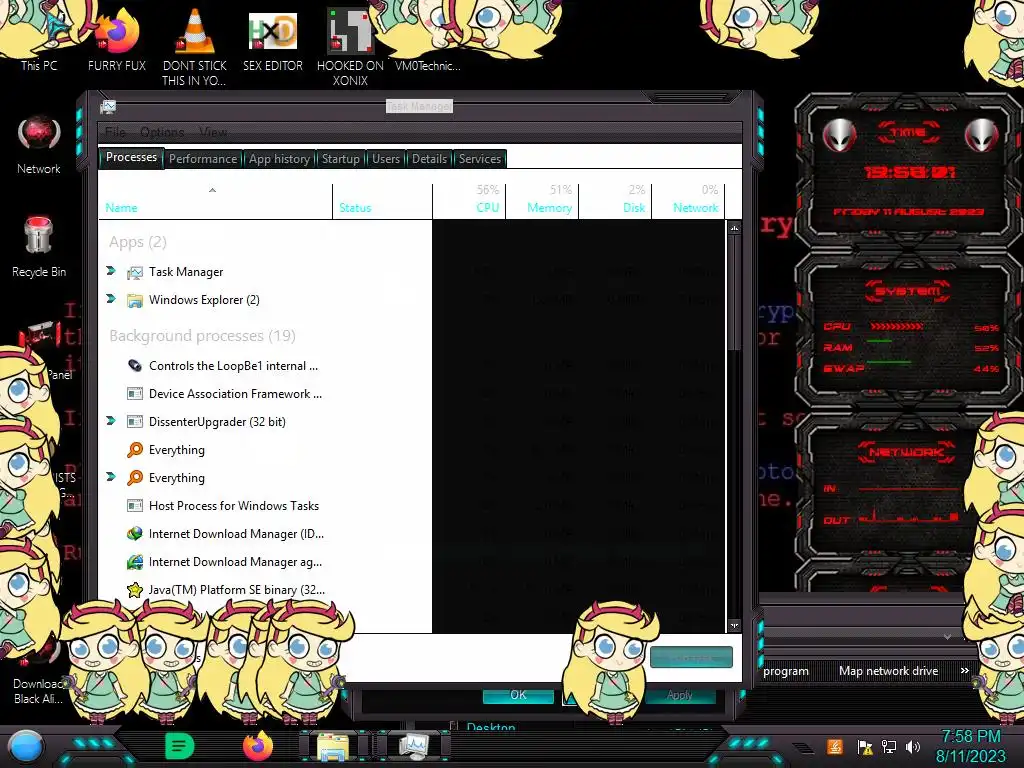
Task: Select Host Process for Windows Tasks row
Action: click(x=411, y=505)
